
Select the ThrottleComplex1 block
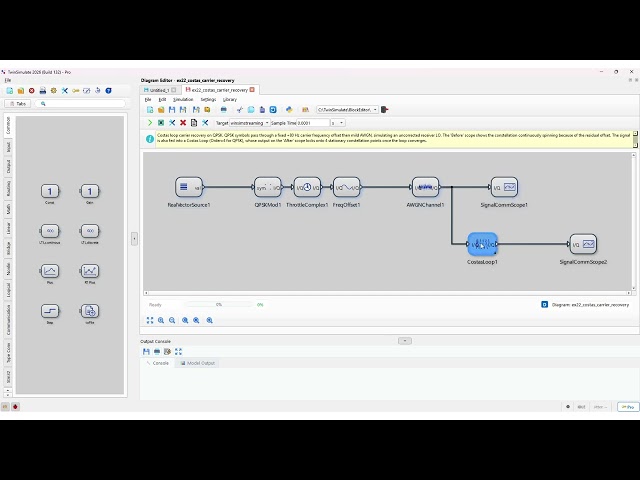tap(307, 187)
